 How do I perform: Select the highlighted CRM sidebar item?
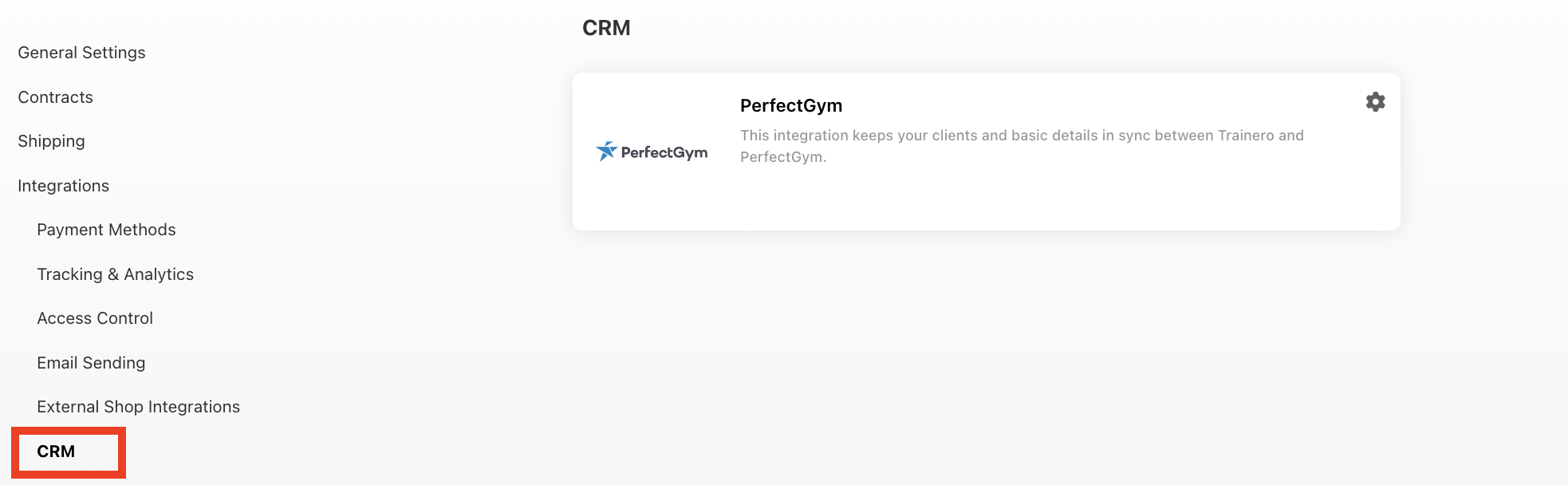pos(56,451)
